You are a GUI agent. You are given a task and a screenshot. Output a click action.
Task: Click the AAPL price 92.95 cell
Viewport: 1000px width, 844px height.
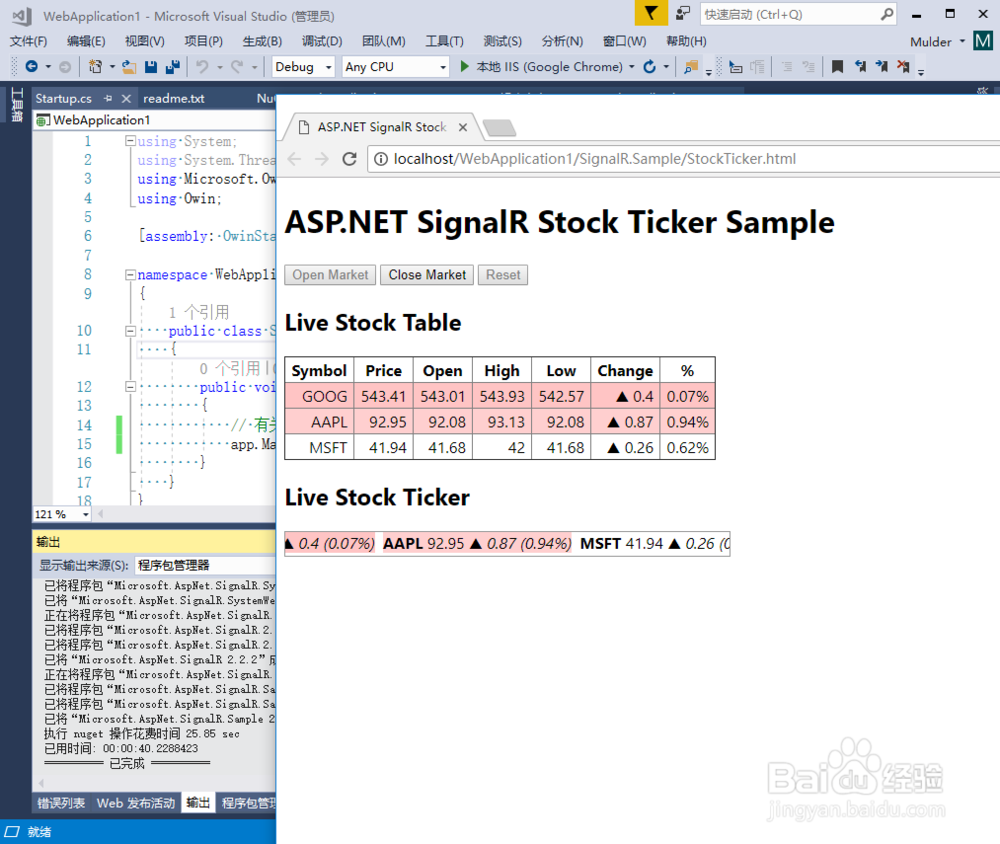(x=383, y=422)
